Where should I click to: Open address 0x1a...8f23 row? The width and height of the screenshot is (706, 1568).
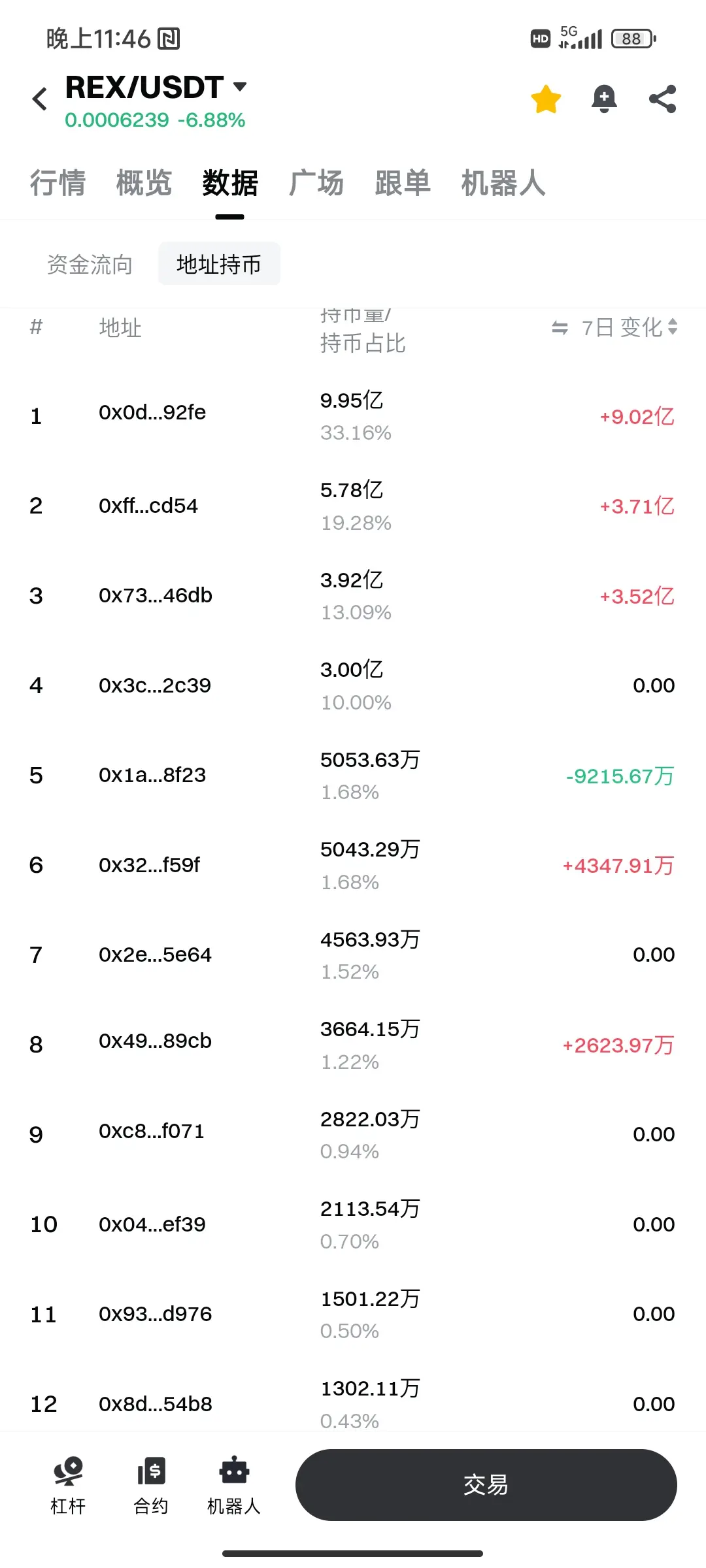[353, 776]
